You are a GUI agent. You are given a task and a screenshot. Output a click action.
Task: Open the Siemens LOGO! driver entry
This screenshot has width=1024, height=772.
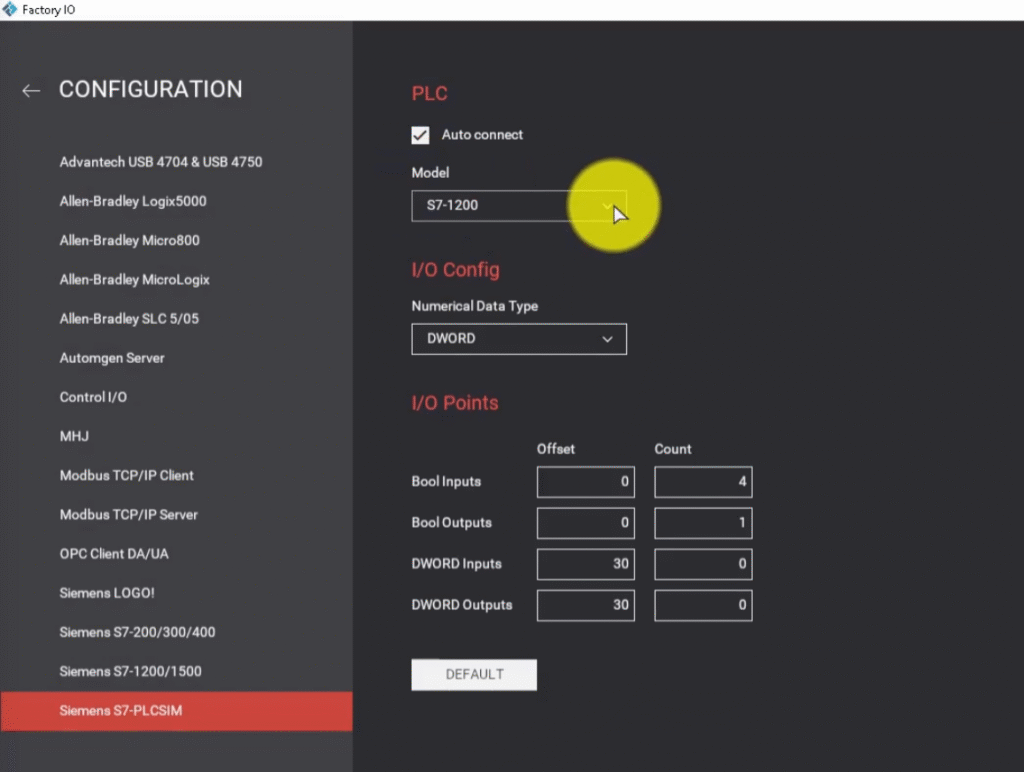107,593
